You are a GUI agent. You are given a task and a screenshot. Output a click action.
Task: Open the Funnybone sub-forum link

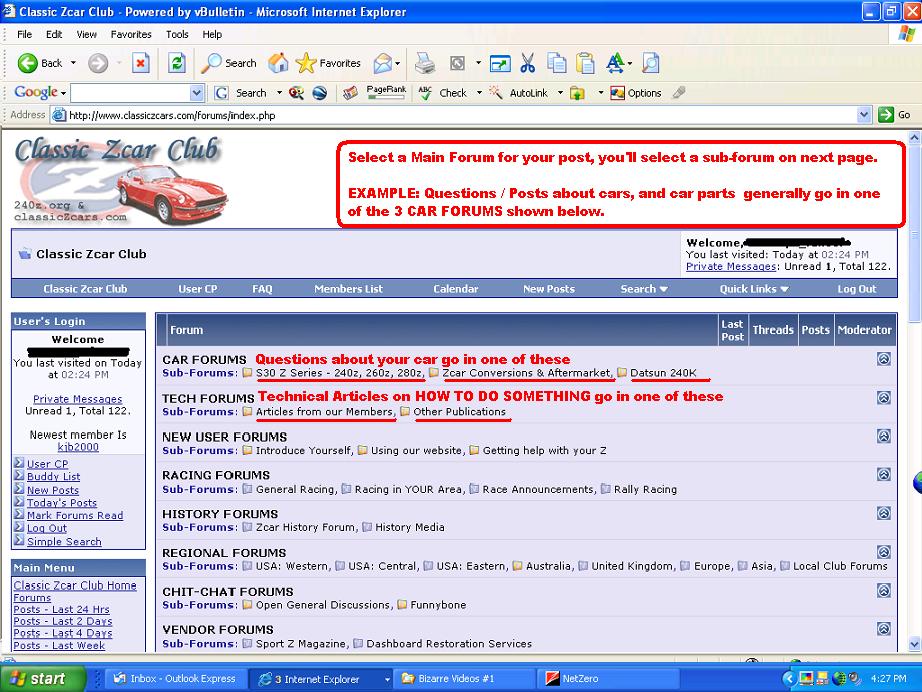tap(438, 604)
